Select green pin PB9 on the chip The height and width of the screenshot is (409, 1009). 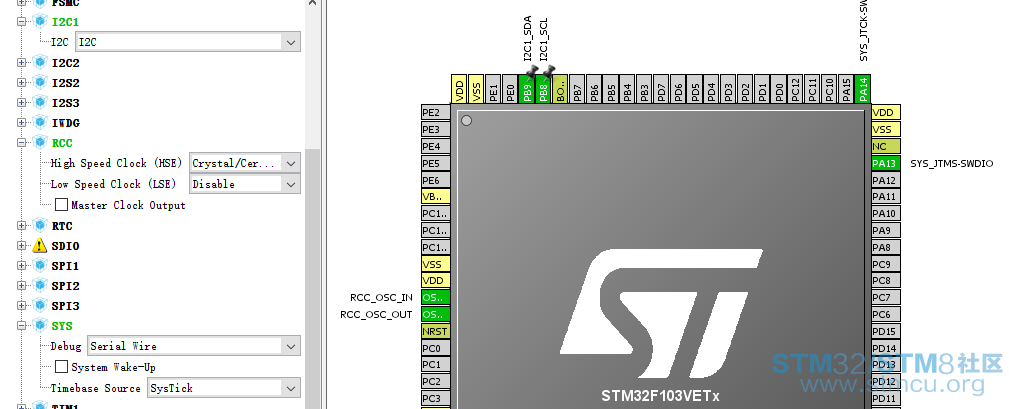526,88
